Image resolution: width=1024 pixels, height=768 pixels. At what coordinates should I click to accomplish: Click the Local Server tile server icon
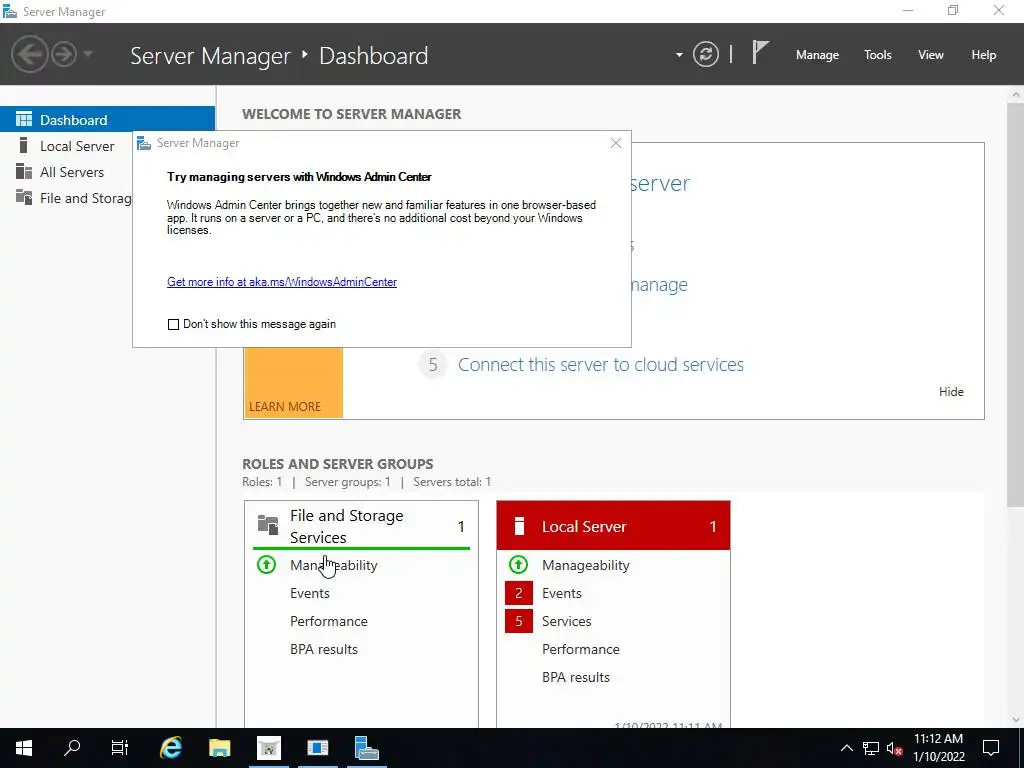coord(520,526)
